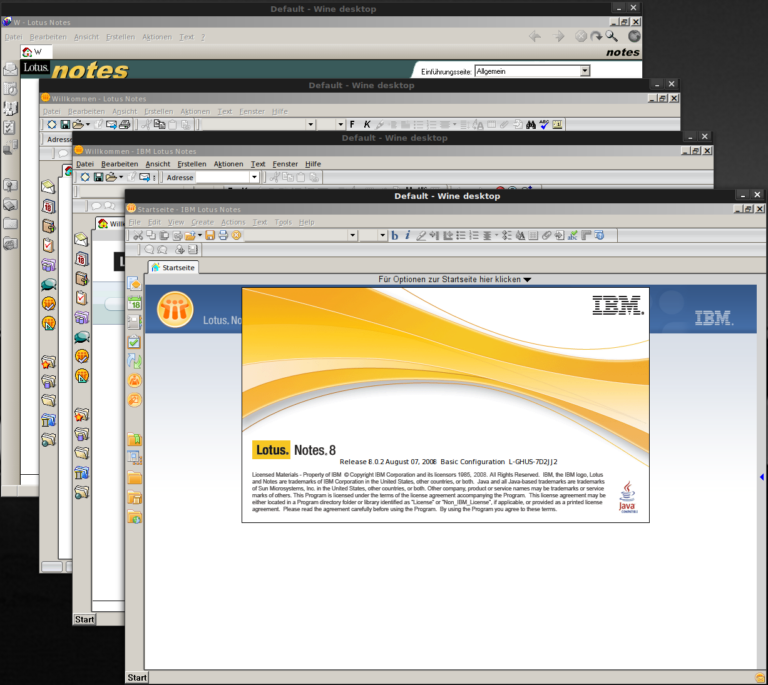Open mail envelope icon in W Lotus Notes sidebar
This screenshot has height=685, width=768.
click(x=10, y=70)
